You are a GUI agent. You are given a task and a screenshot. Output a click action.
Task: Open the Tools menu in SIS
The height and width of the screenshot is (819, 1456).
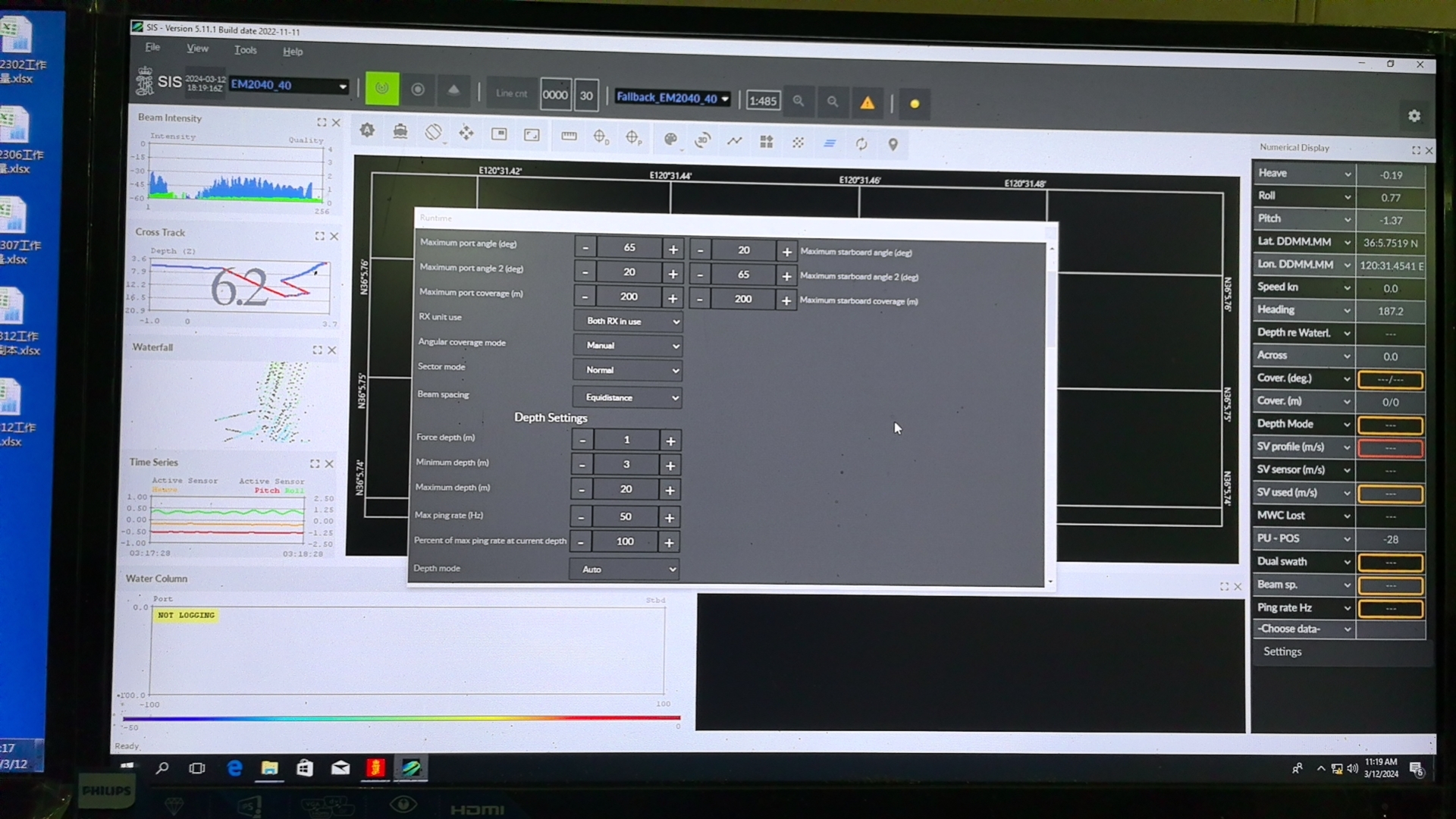[x=245, y=51]
